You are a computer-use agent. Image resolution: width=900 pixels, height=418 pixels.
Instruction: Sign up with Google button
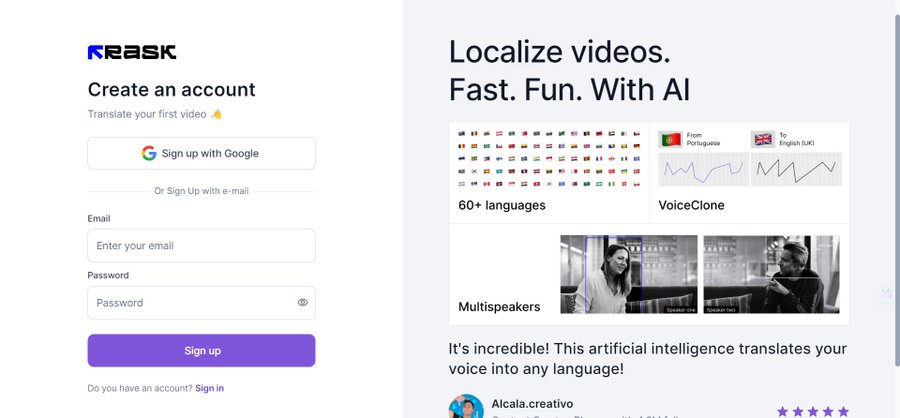(x=201, y=153)
